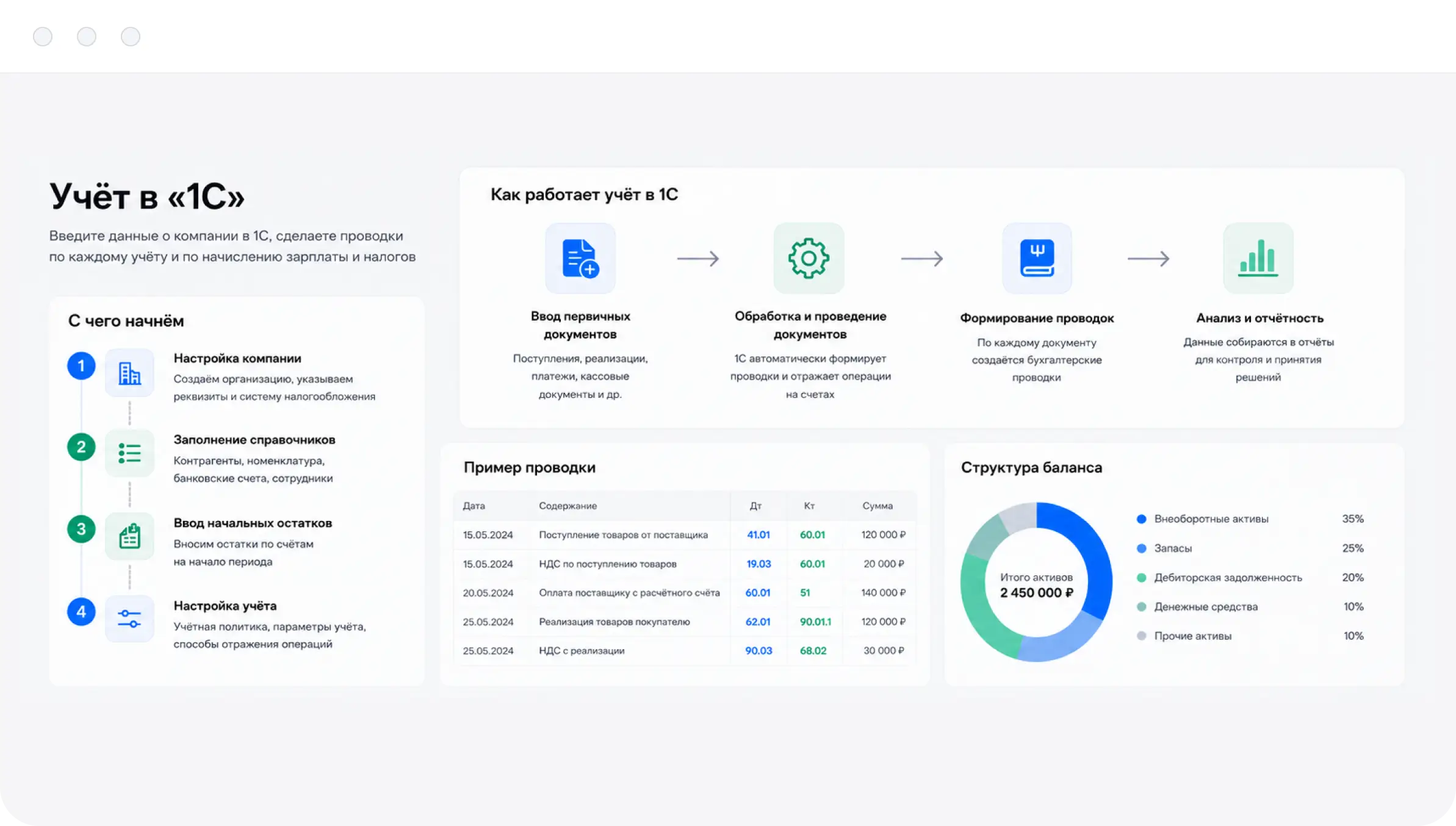The image size is (1456, 826).
Task: Click the document-plus icon for Ввод первичных документов
Action: click(580, 258)
